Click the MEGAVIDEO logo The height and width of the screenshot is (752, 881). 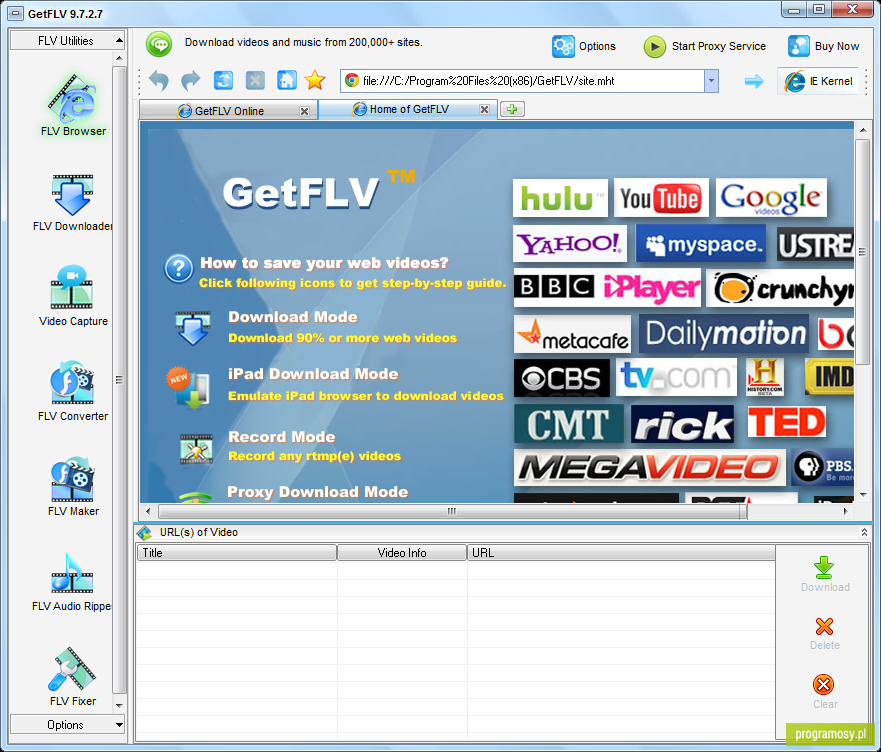coord(650,468)
